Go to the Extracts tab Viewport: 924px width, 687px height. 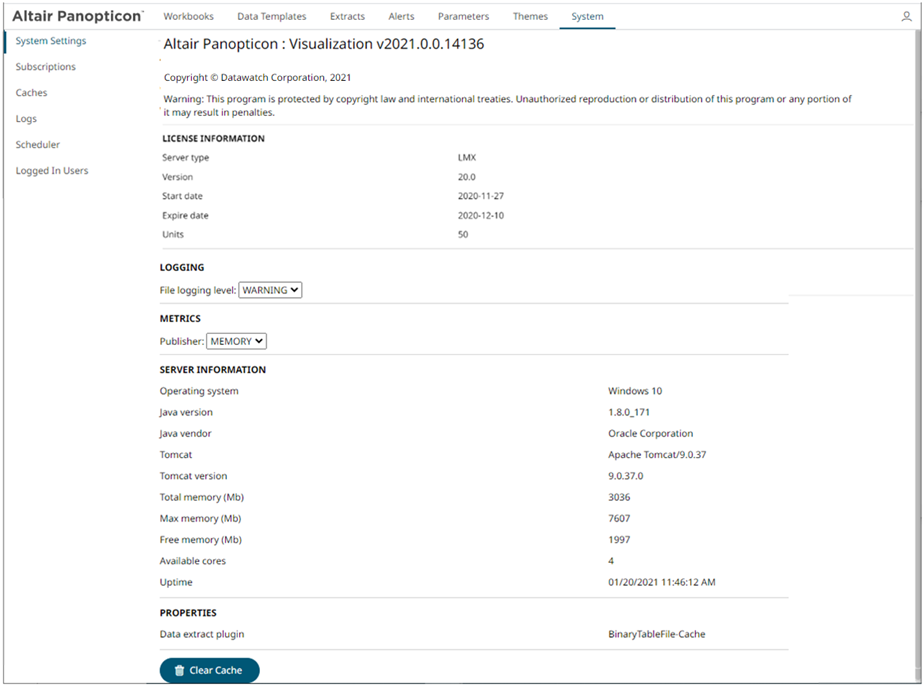pos(347,17)
